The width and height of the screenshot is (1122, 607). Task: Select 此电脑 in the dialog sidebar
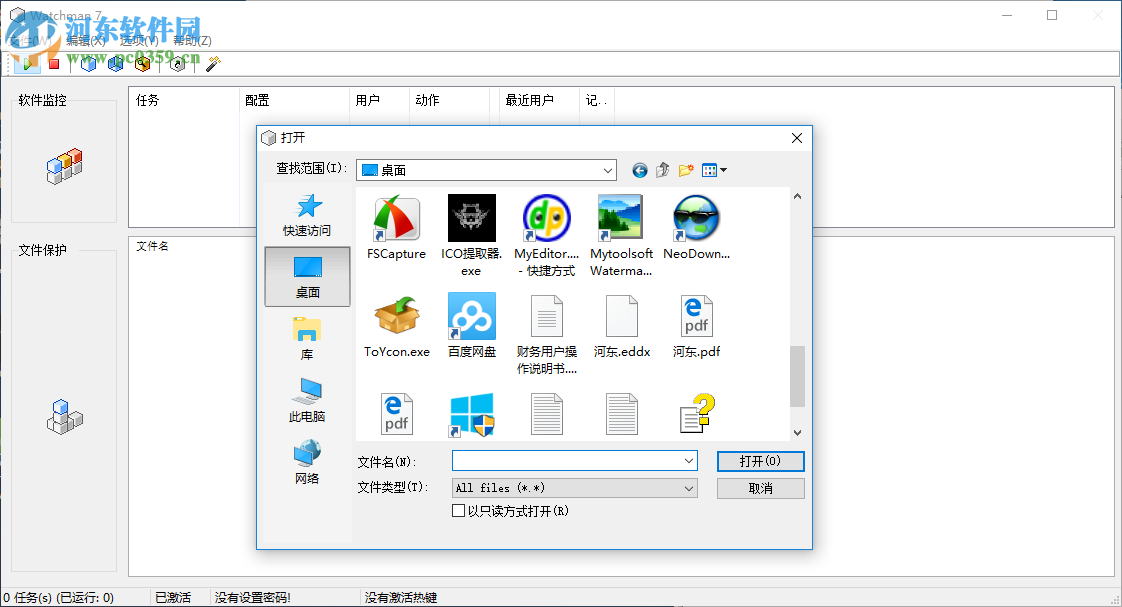(x=306, y=400)
